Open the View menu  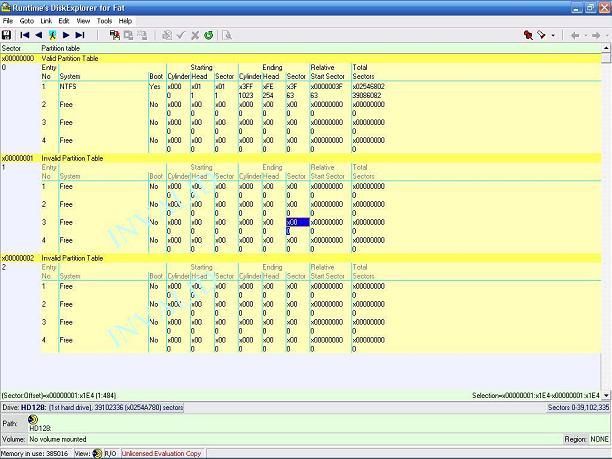tap(83, 21)
